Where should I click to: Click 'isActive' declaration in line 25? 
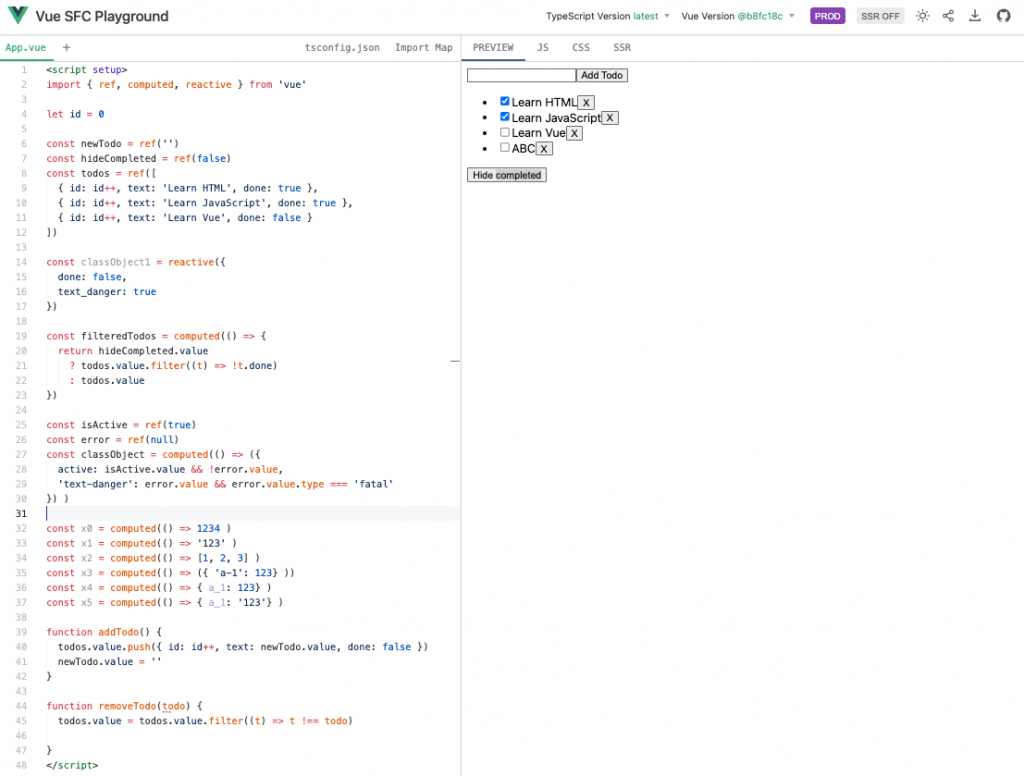104,425
